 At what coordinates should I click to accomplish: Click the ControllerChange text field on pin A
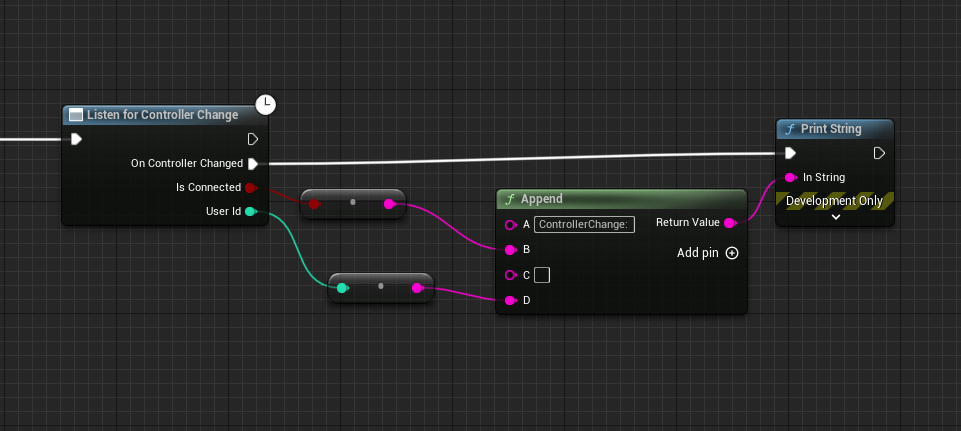point(584,224)
